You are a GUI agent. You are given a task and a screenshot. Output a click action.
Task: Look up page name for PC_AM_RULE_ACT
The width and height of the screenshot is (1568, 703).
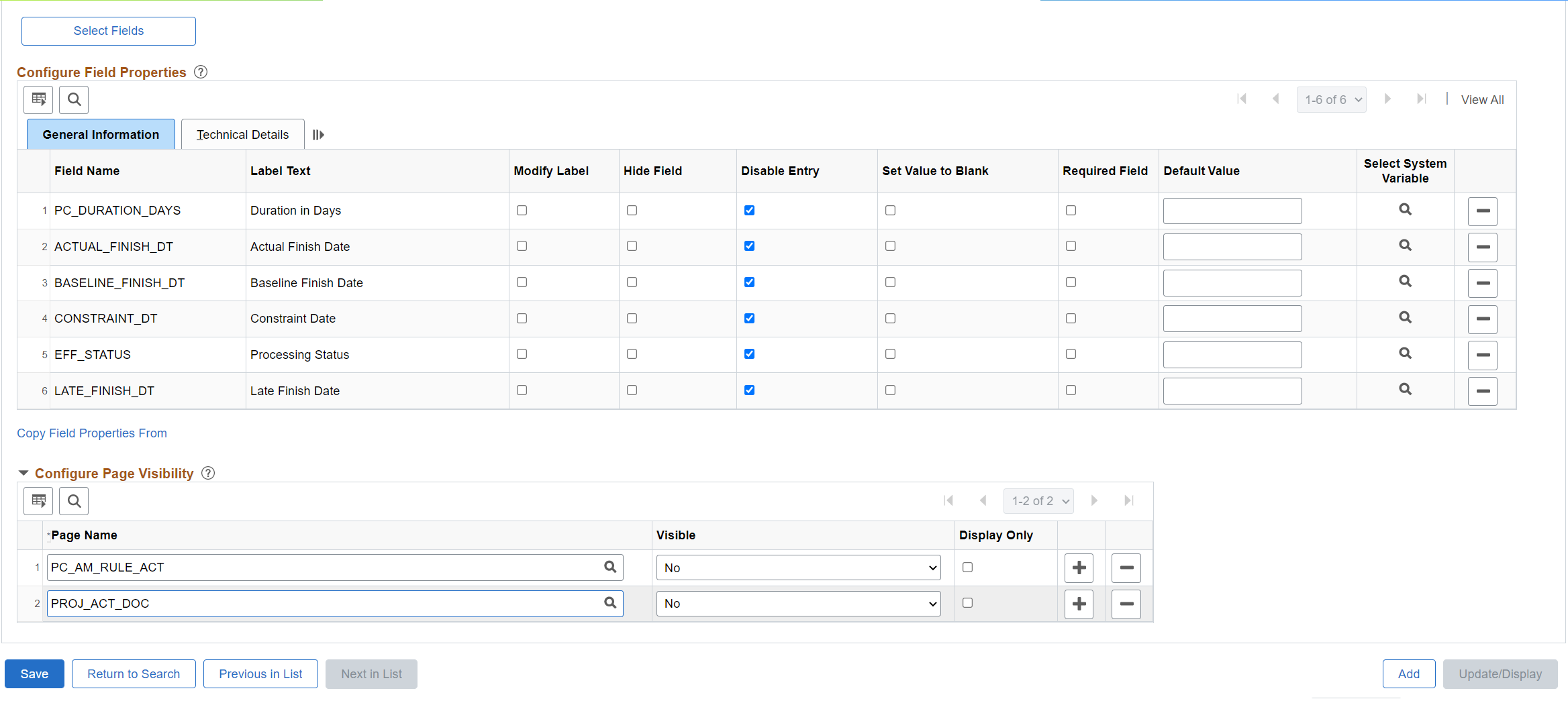[x=610, y=567]
